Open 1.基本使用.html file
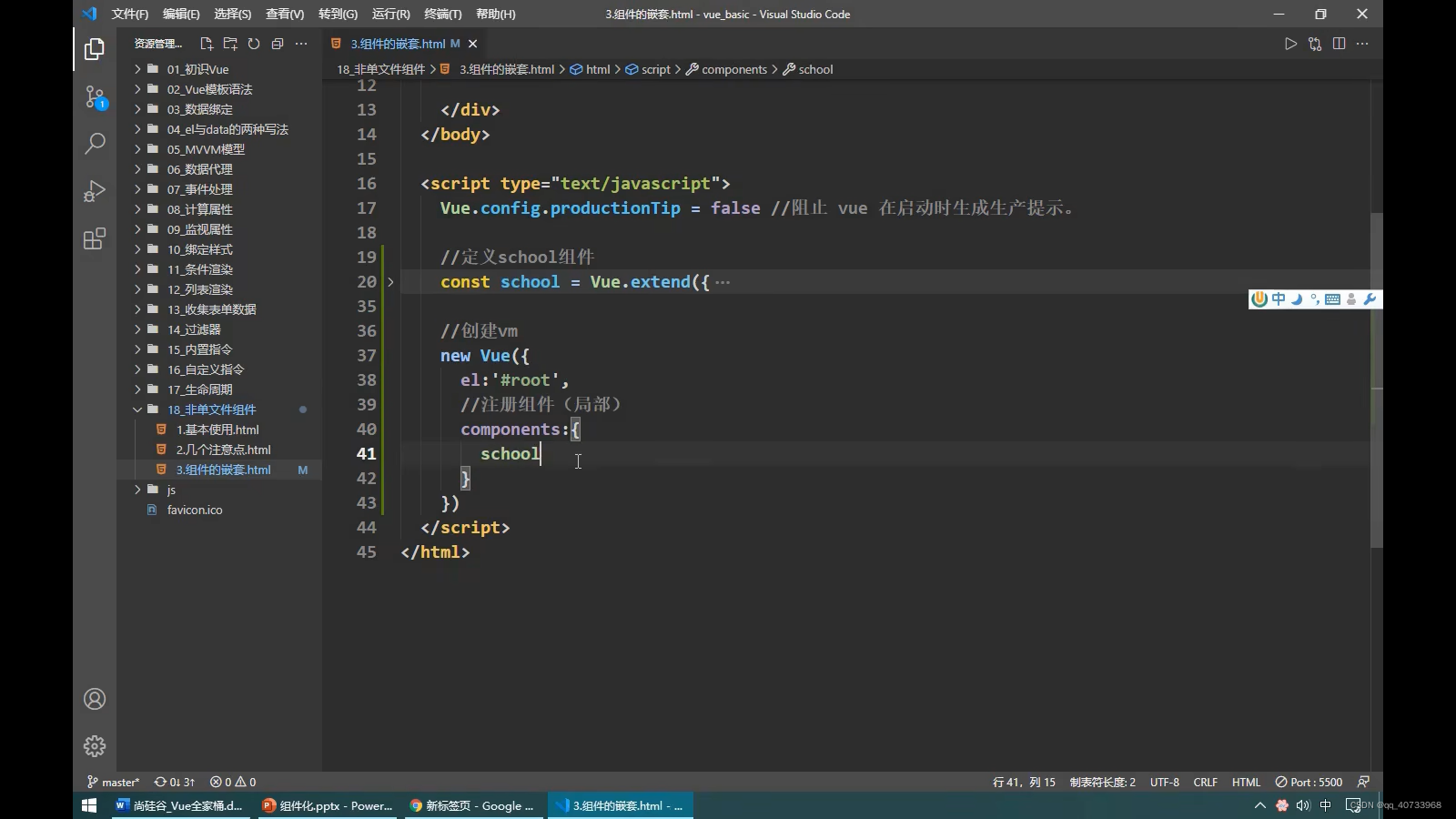1456x819 pixels. [x=218, y=430]
